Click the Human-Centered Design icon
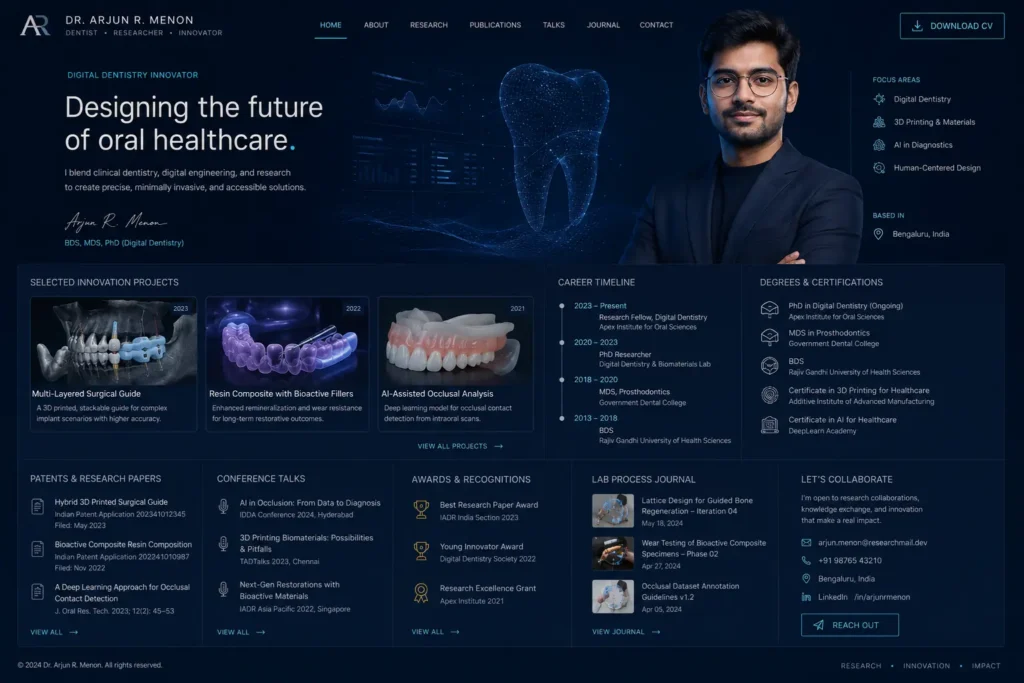1024x683 pixels. (x=880, y=168)
